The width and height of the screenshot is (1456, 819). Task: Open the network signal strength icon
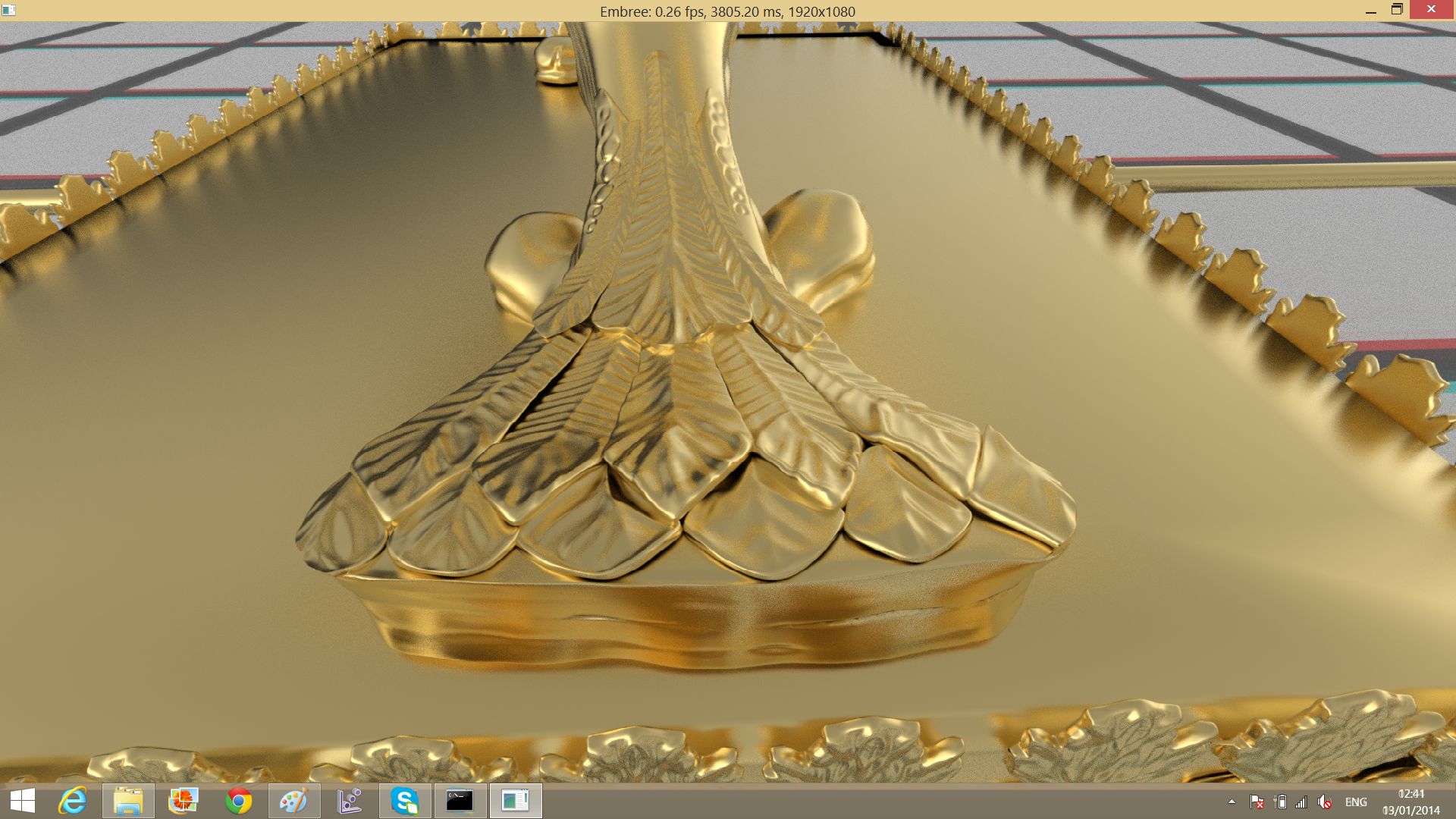(x=1301, y=802)
